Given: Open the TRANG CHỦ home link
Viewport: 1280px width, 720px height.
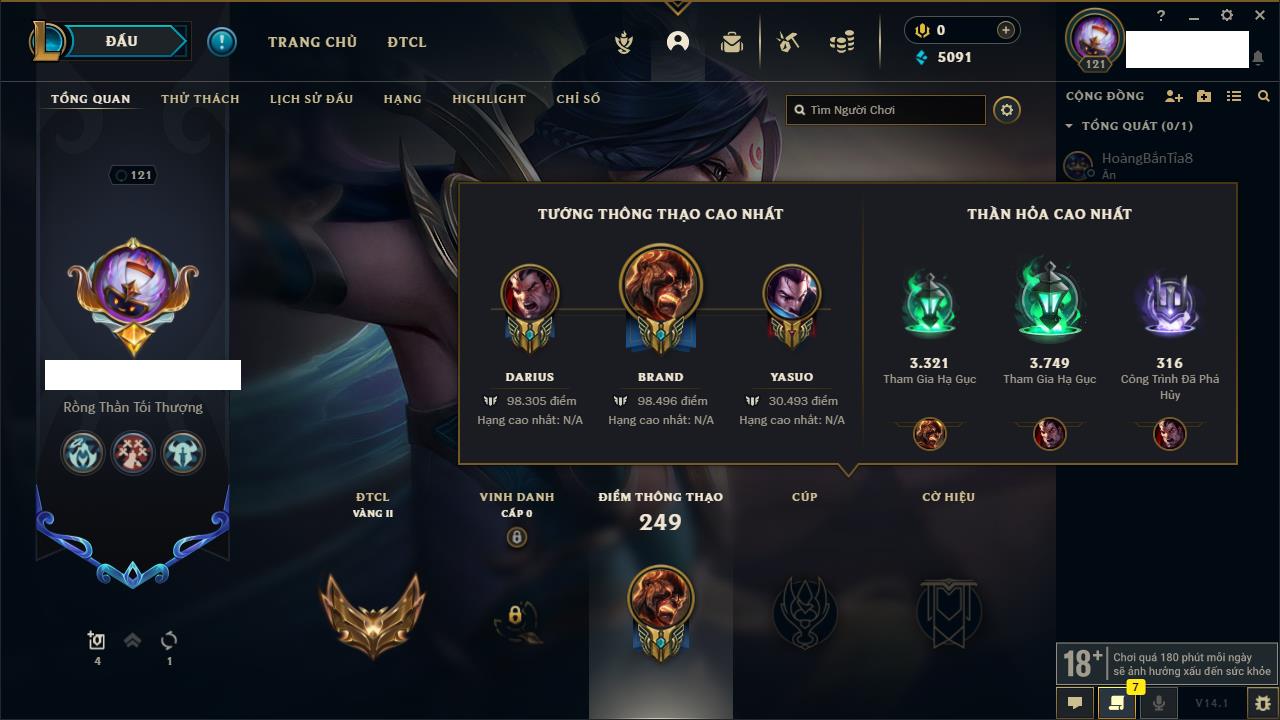Looking at the screenshot, I should [312, 42].
